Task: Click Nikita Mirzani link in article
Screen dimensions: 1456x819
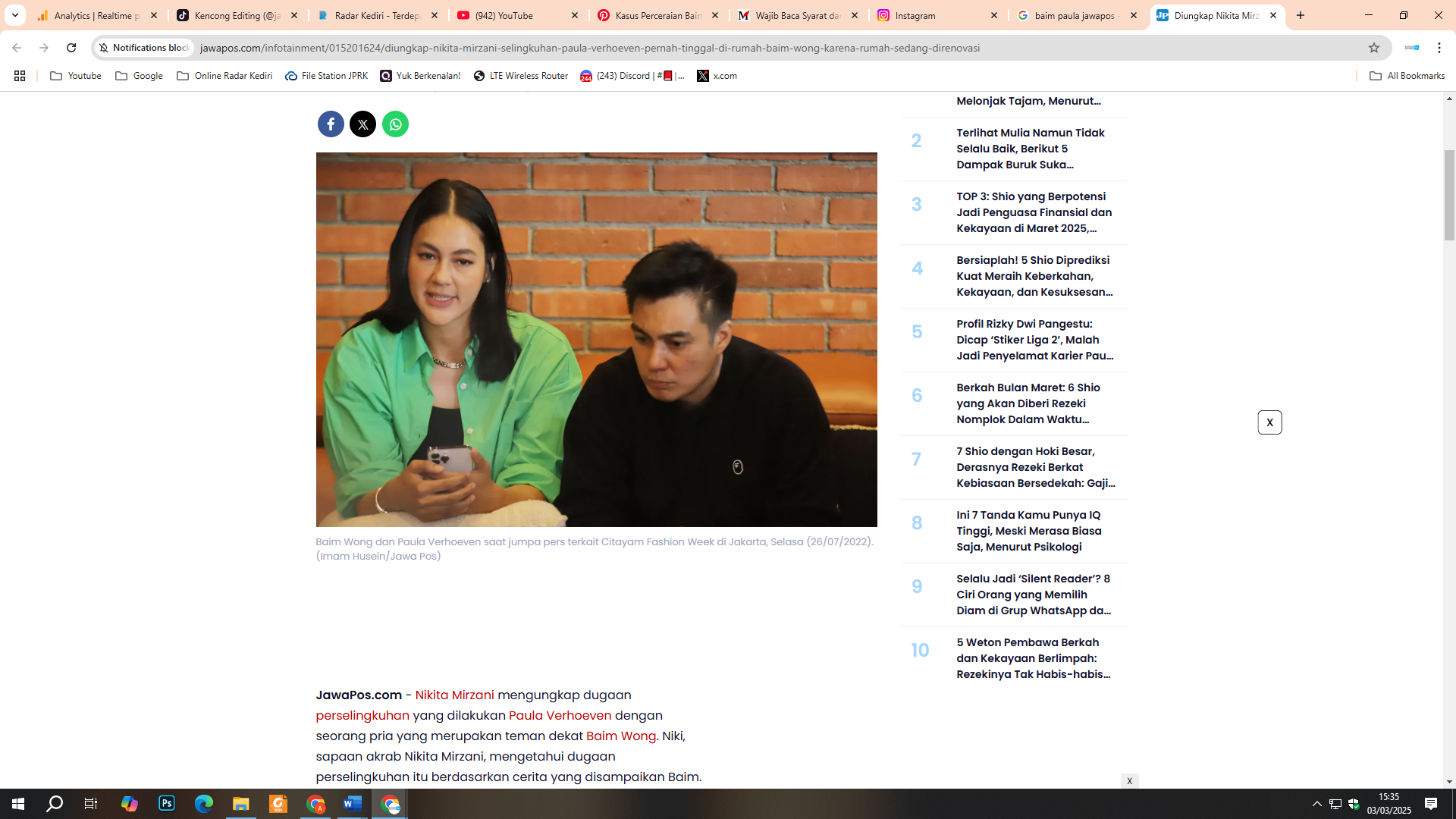Action: click(x=454, y=695)
